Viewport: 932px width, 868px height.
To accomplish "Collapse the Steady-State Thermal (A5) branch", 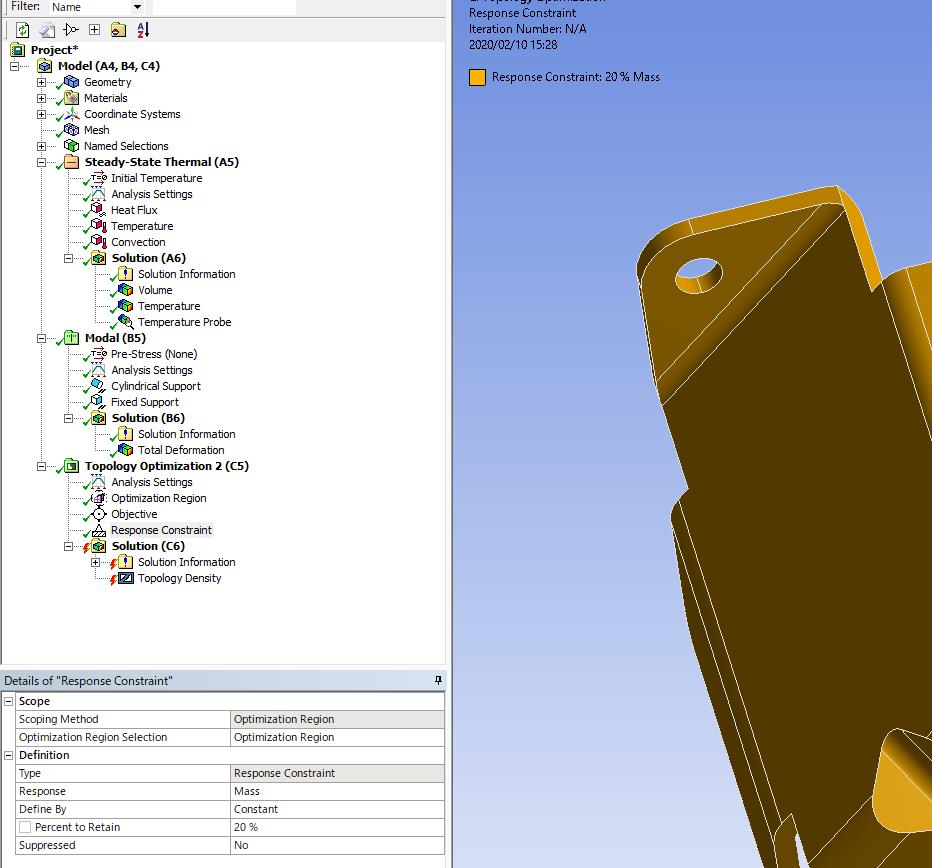I will point(41,162).
